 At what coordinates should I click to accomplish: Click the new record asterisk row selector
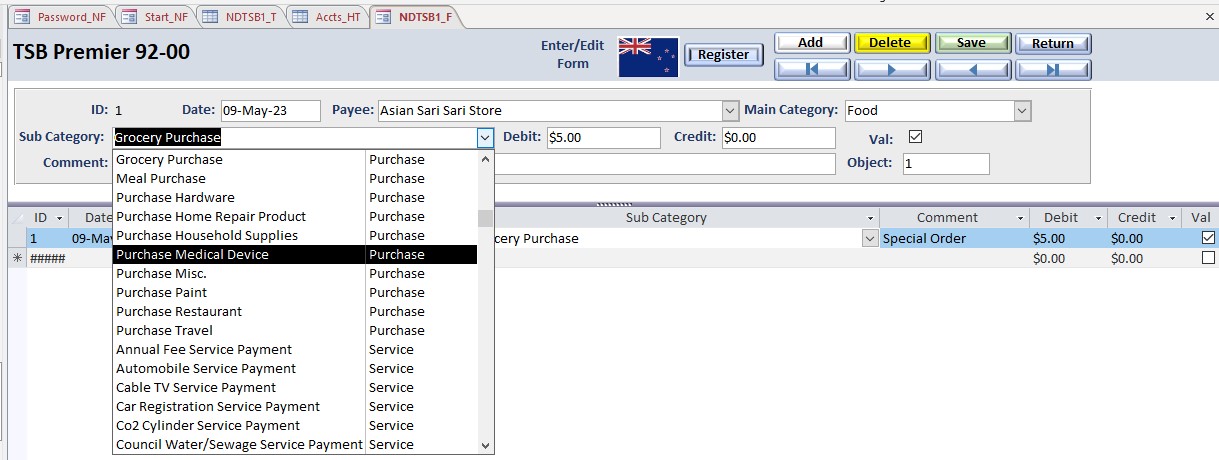click(x=17, y=259)
